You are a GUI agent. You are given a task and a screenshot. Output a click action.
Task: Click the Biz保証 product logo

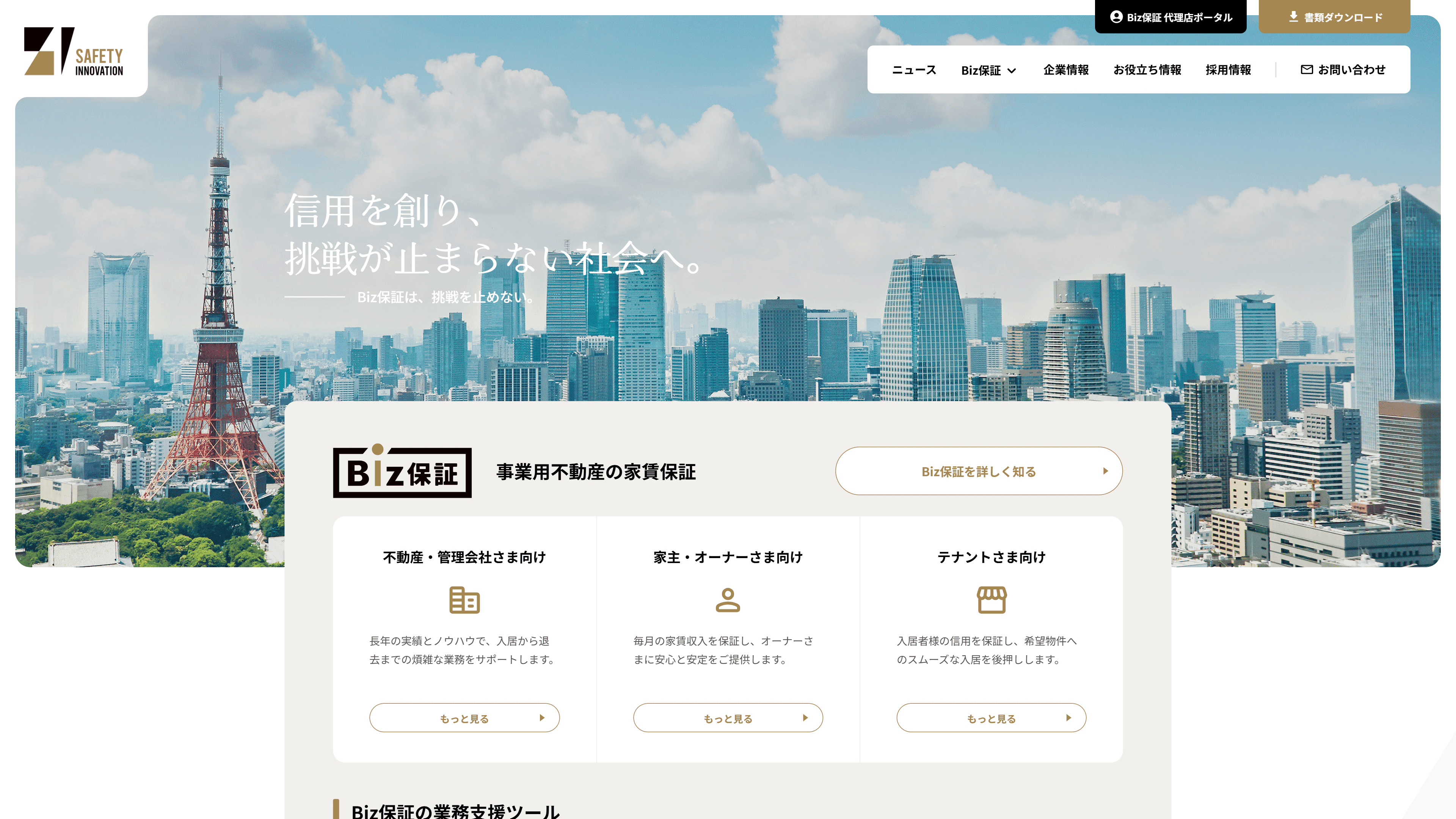(402, 471)
